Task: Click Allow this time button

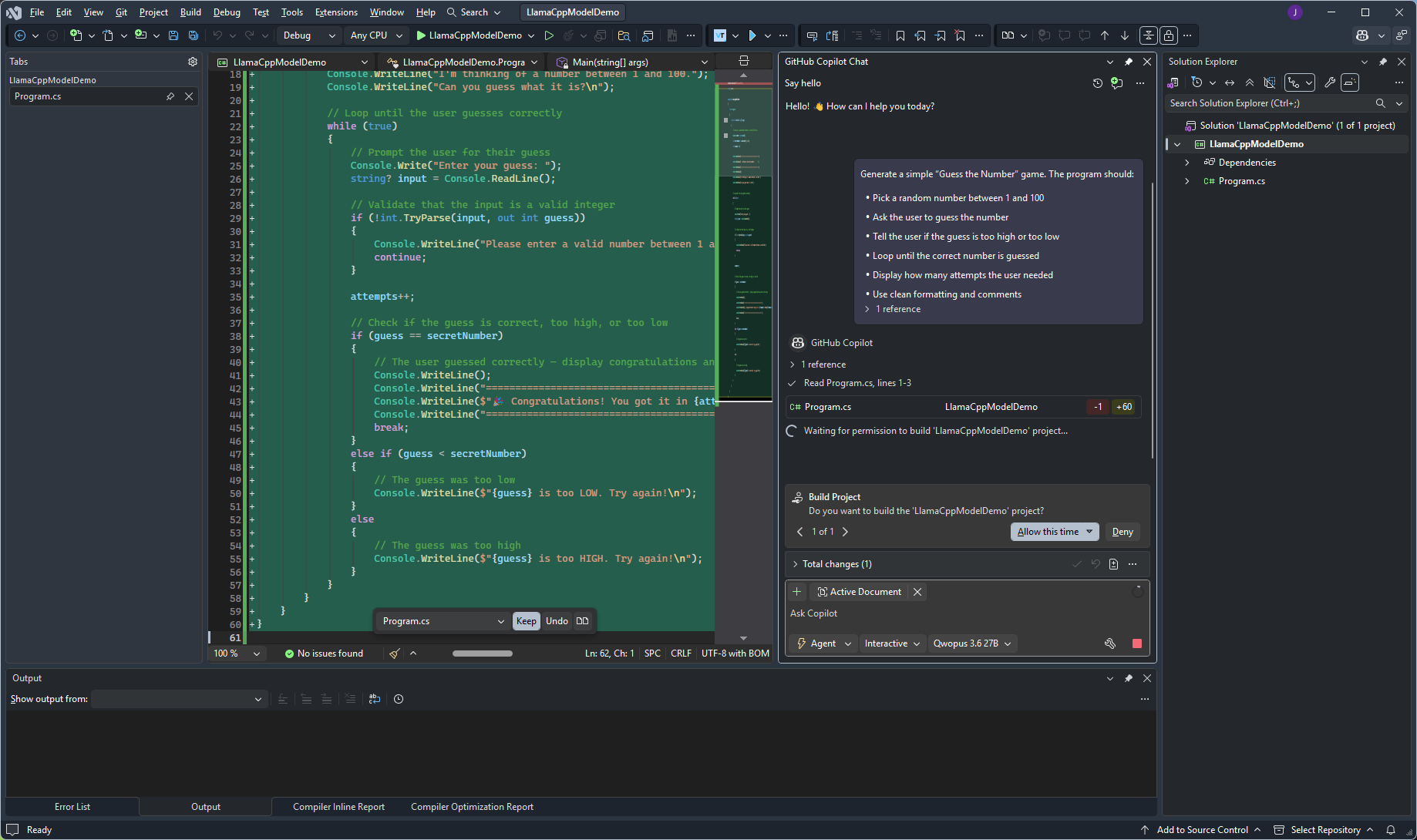Action: [1048, 532]
